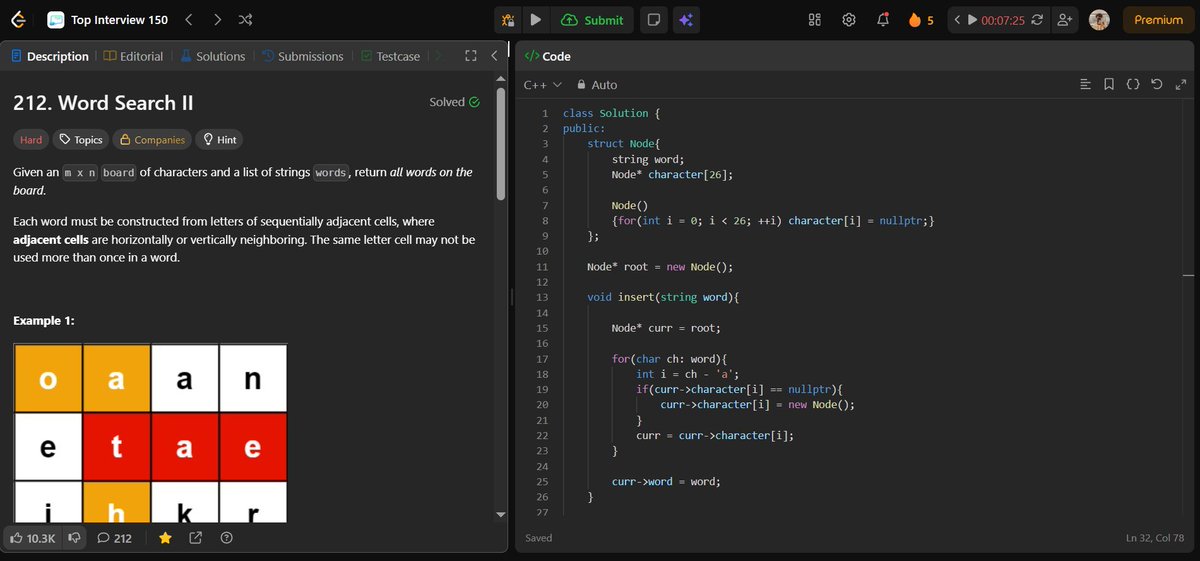Click the curly braces code icon

click(1133, 85)
